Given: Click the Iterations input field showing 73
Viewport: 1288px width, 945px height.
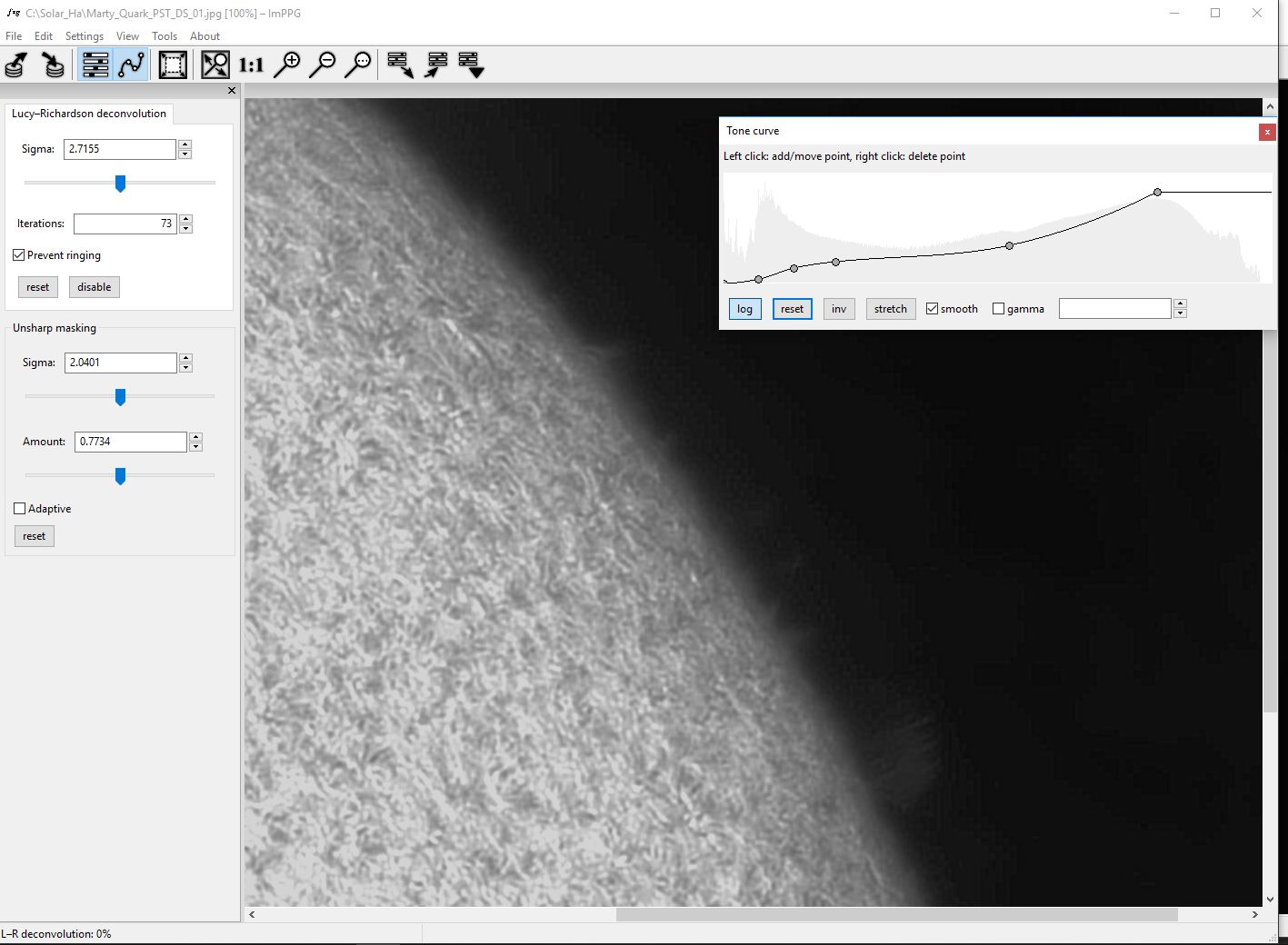Looking at the screenshot, I should pyautogui.click(x=125, y=224).
